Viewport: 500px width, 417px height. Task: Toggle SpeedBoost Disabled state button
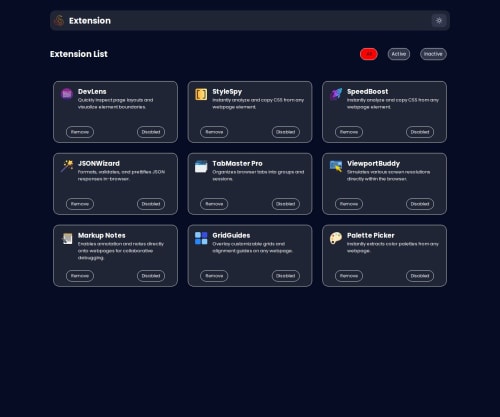click(420, 132)
